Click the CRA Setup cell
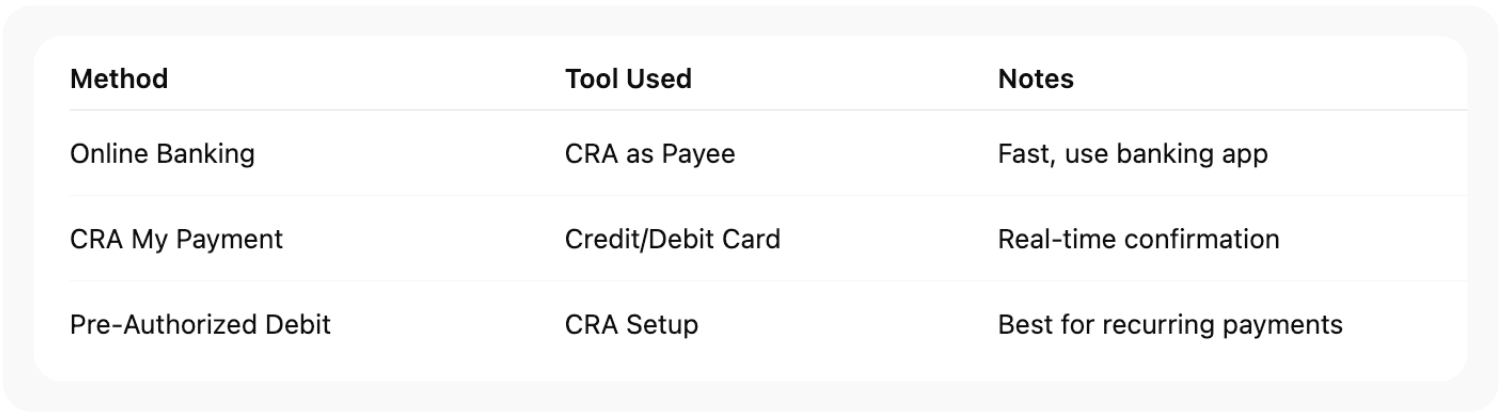Viewport: 1504px width, 417px height. coord(631,325)
